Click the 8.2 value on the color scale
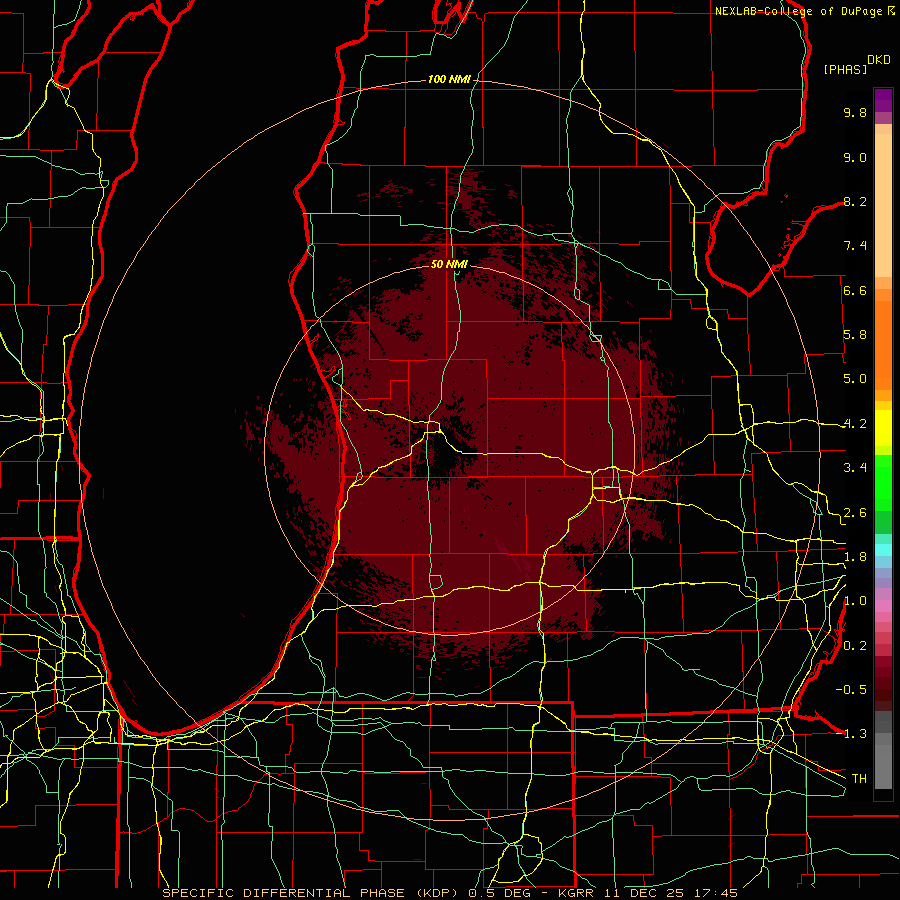The height and width of the screenshot is (900, 900). click(x=855, y=201)
